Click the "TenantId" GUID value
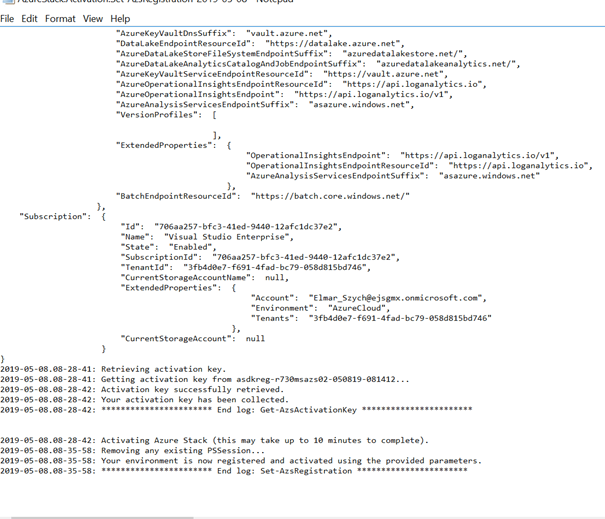The image size is (605, 519). click(275, 267)
